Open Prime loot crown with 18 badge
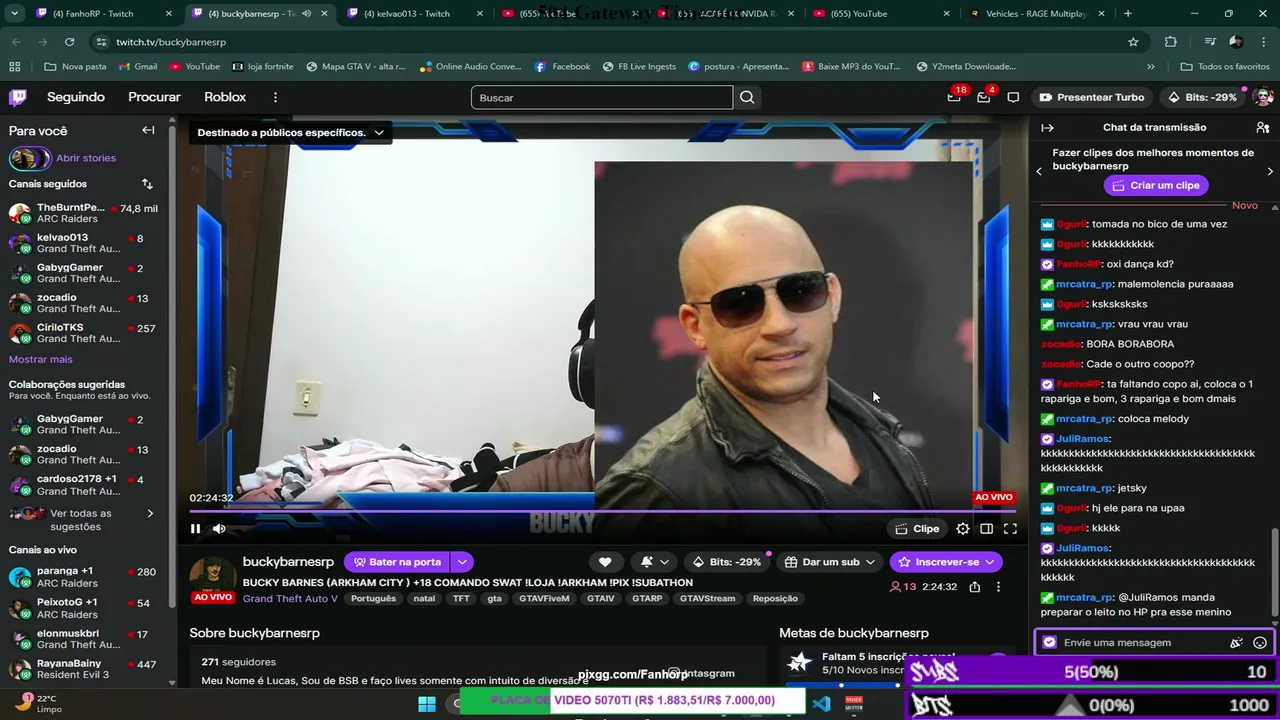This screenshot has width=1280, height=720. (x=955, y=97)
